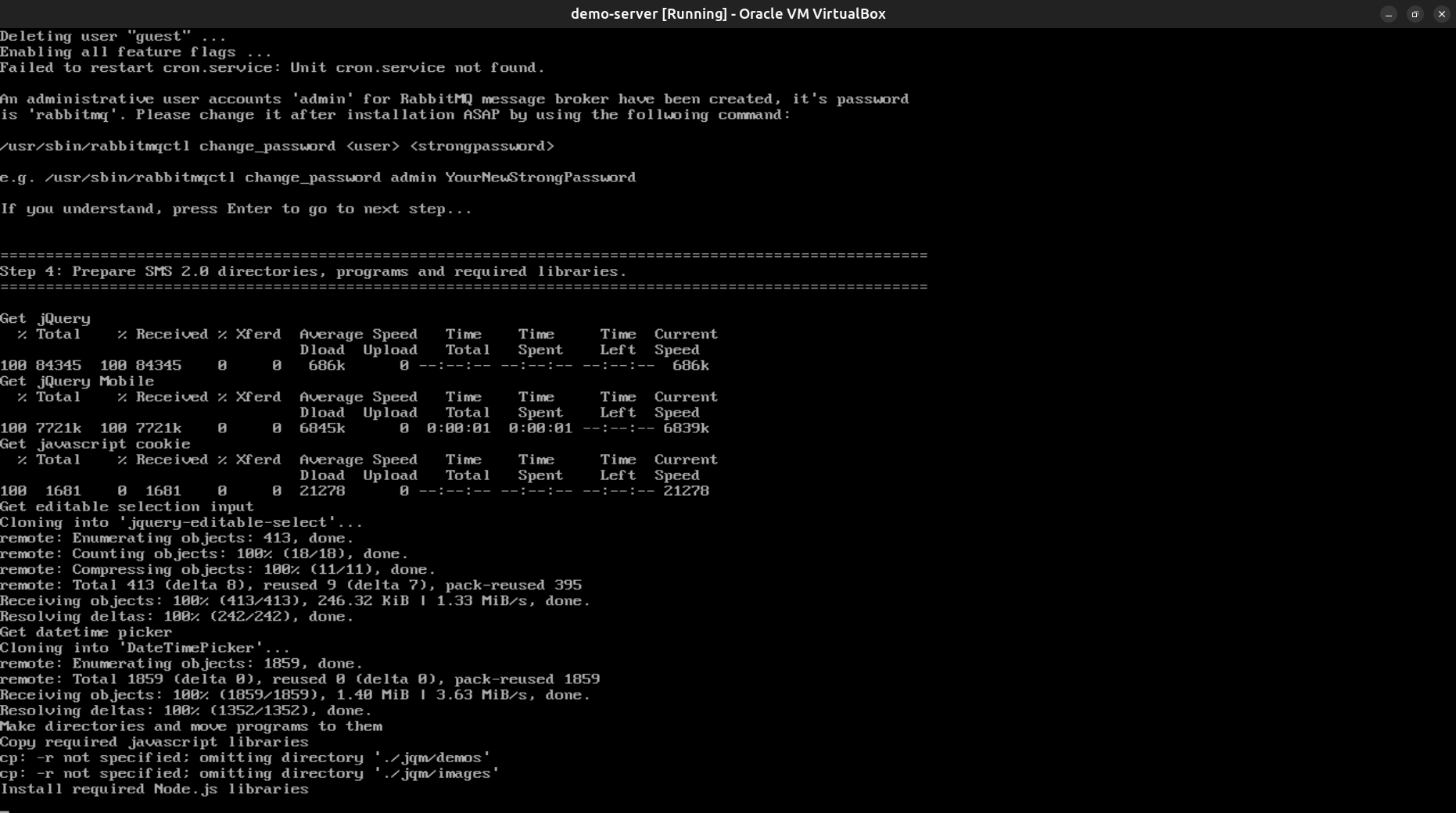Click the 'Failed to restart cron.service' error line
Screen dimensions: 1456x813
[272, 68]
